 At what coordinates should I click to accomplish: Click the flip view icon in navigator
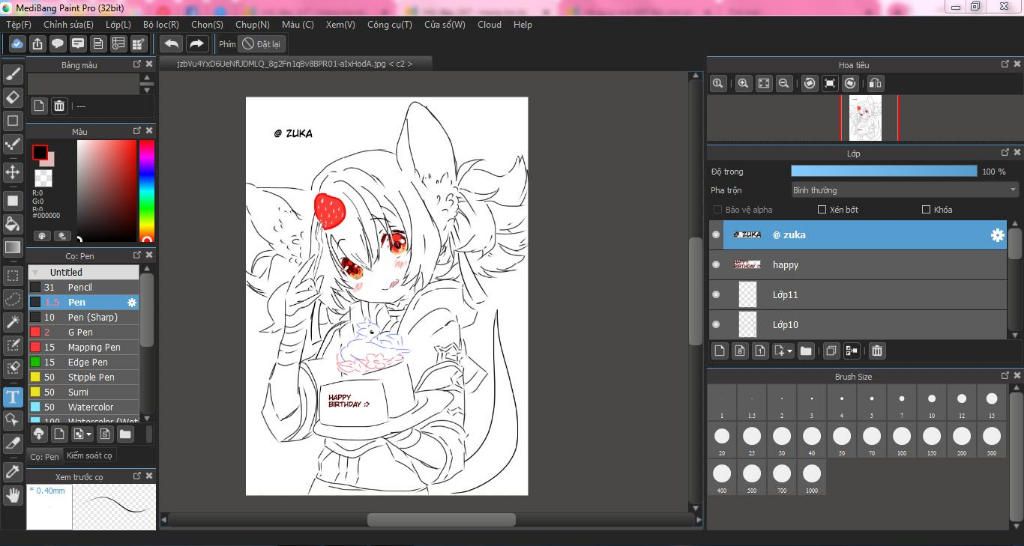(875, 83)
